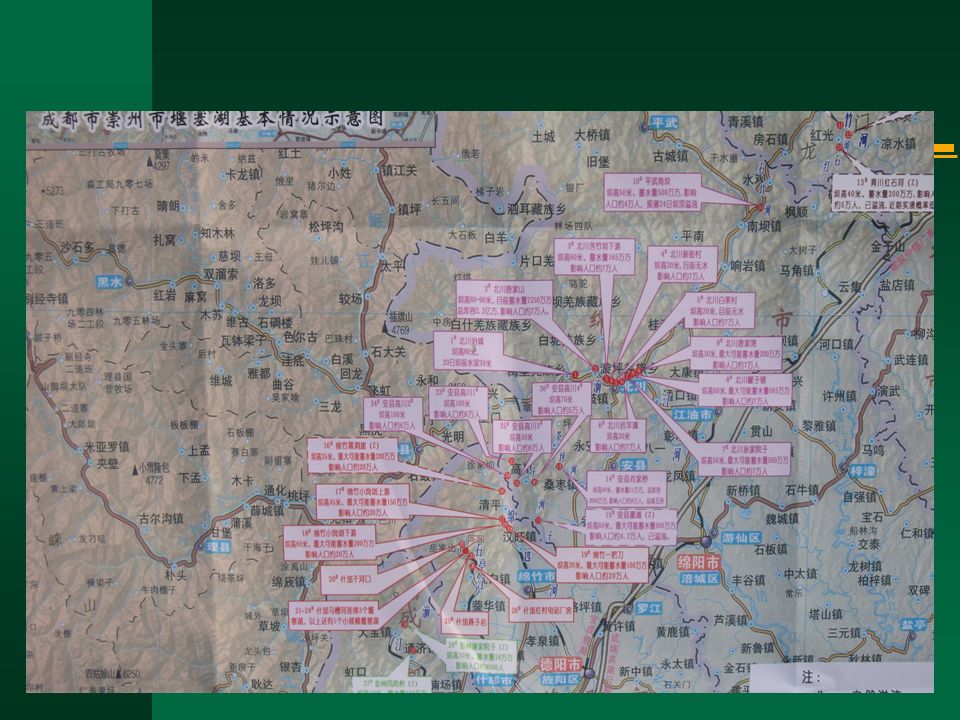Click the 薛城镇 town label

coord(266,510)
